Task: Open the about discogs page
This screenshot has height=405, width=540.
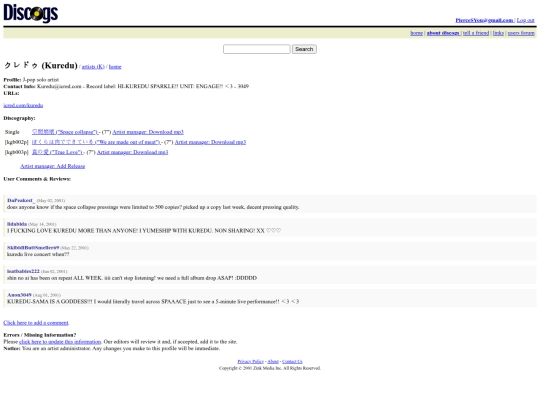Action: 443,33
